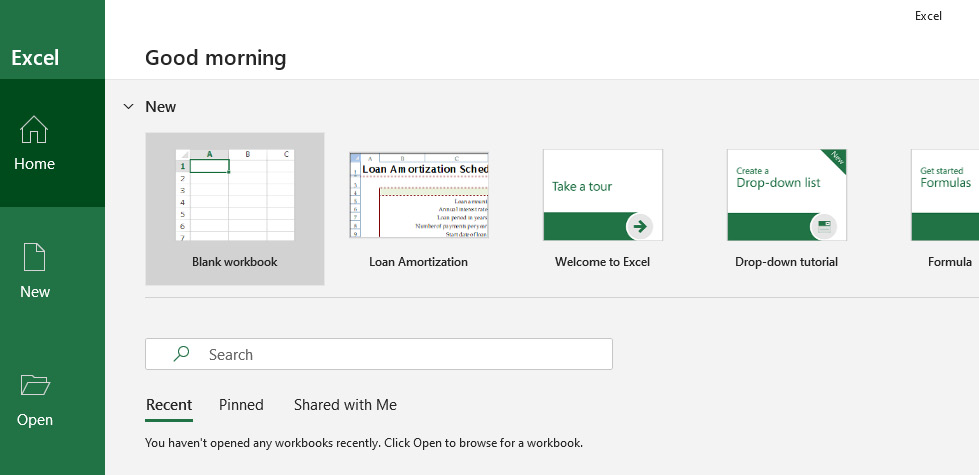Select the New label in sidebar
This screenshot has height=475, width=979.
[35, 291]
